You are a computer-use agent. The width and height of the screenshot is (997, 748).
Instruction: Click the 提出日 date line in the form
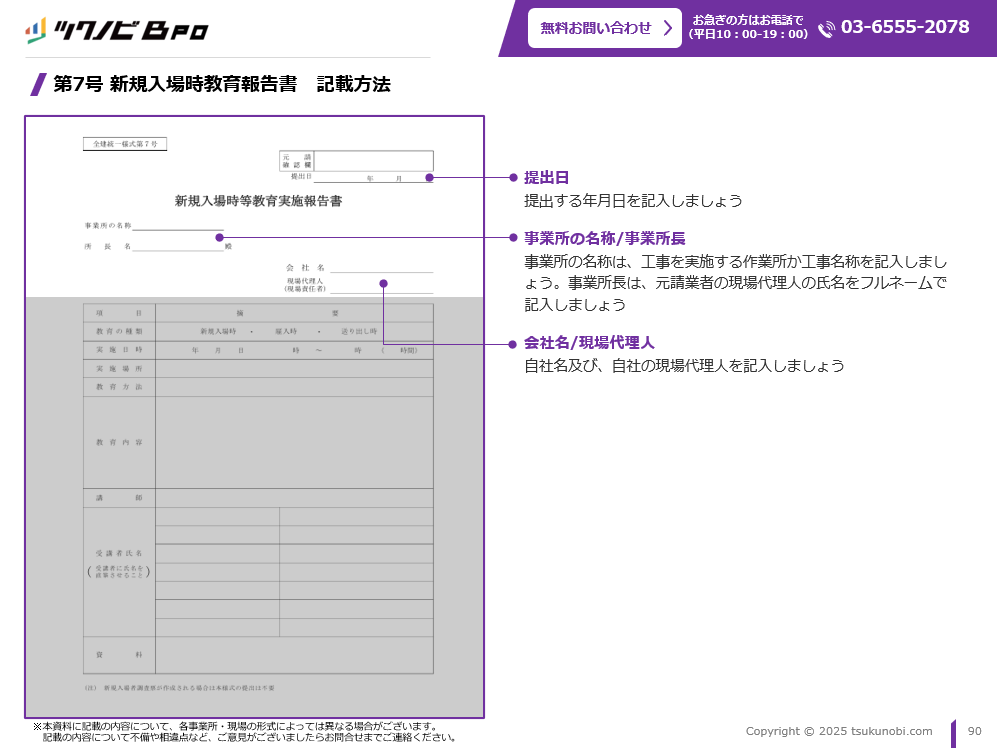tap(373, 178)
